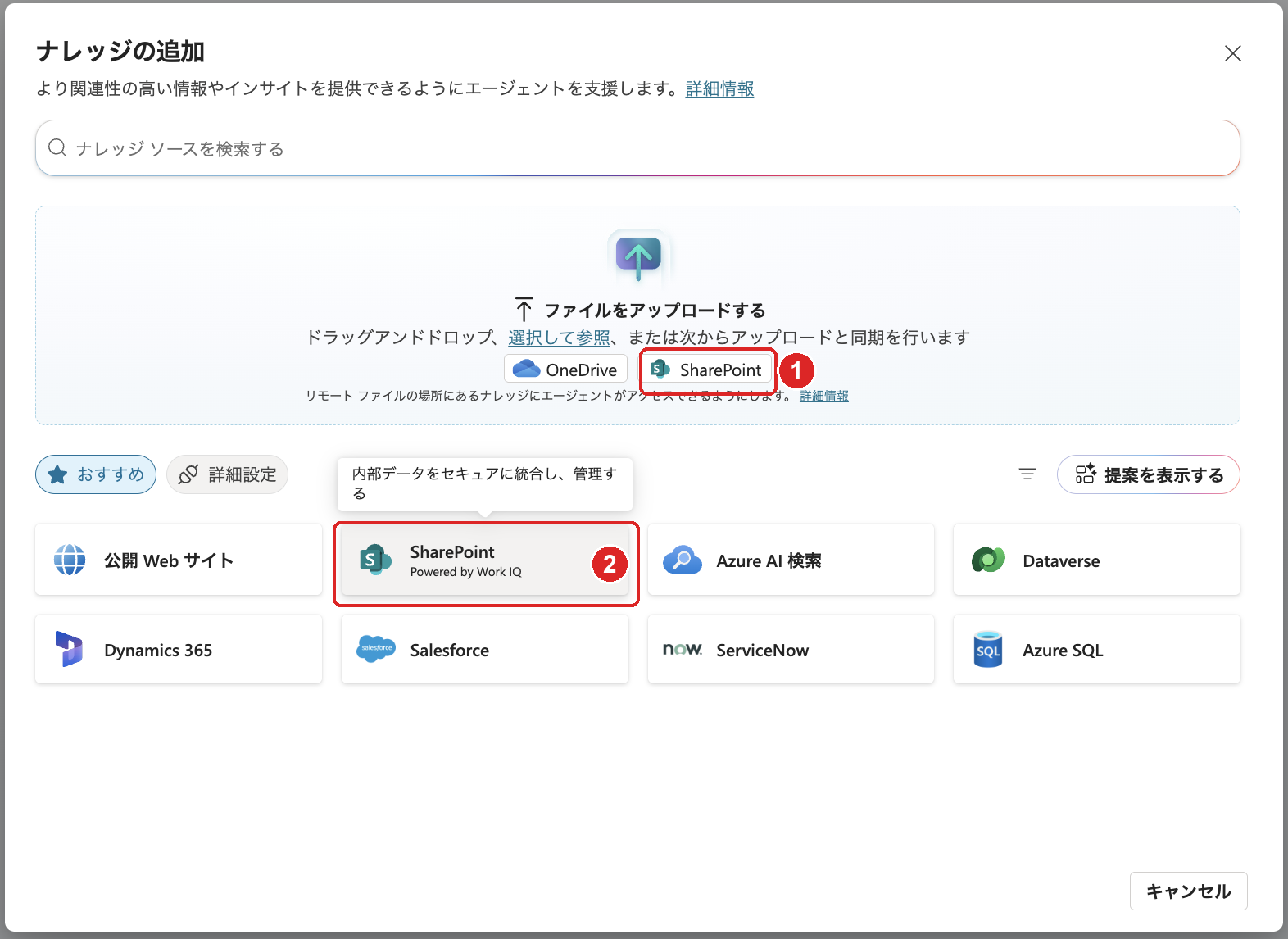1288x939 pixels.
Task: Open the filter lines icon
Action: tap(1027, 474)
